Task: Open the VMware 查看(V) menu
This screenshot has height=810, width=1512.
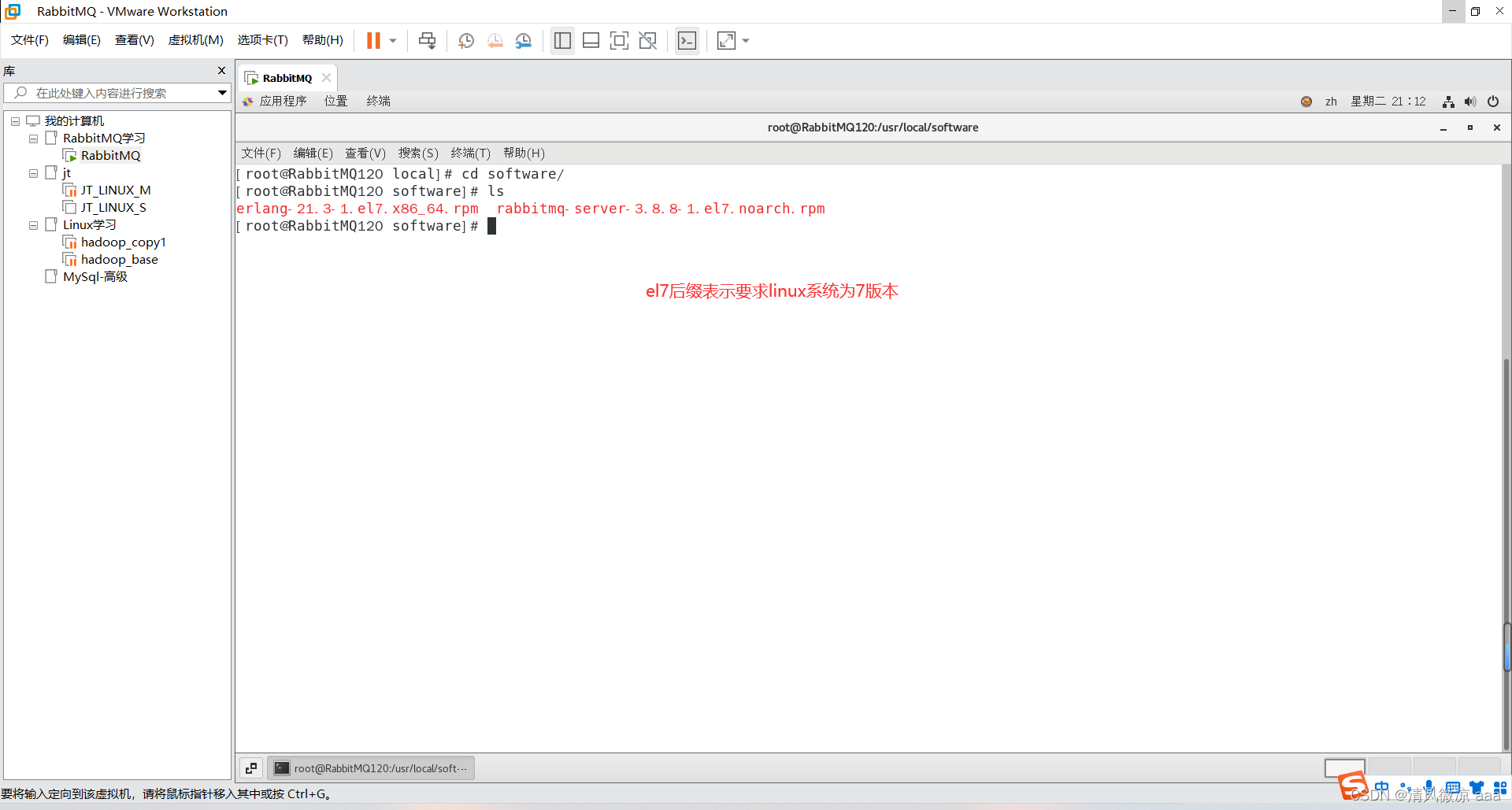Action: pos(135,40)
